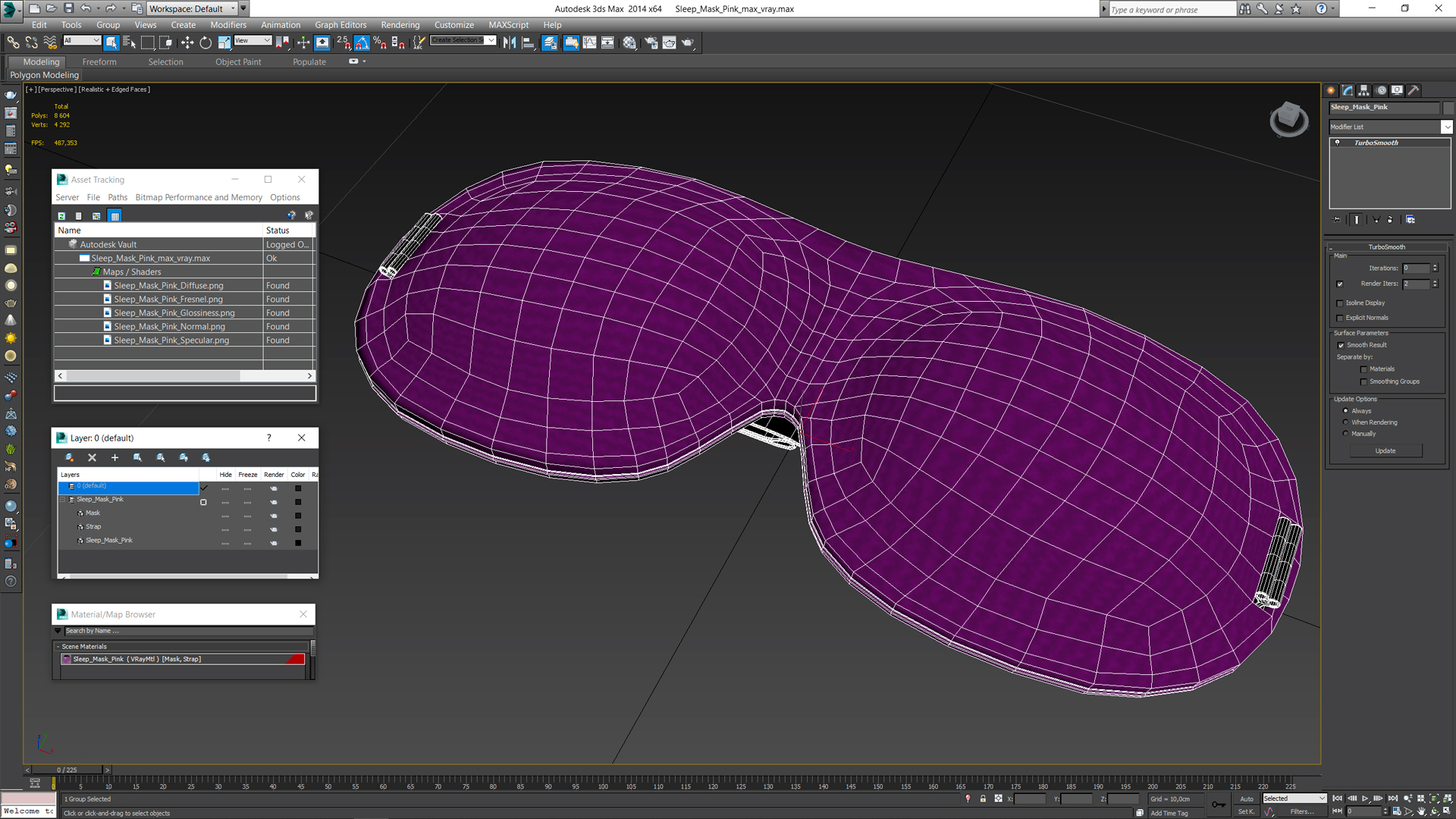Click the Auto Key button
The image size is (1456, 819).
1247,799
